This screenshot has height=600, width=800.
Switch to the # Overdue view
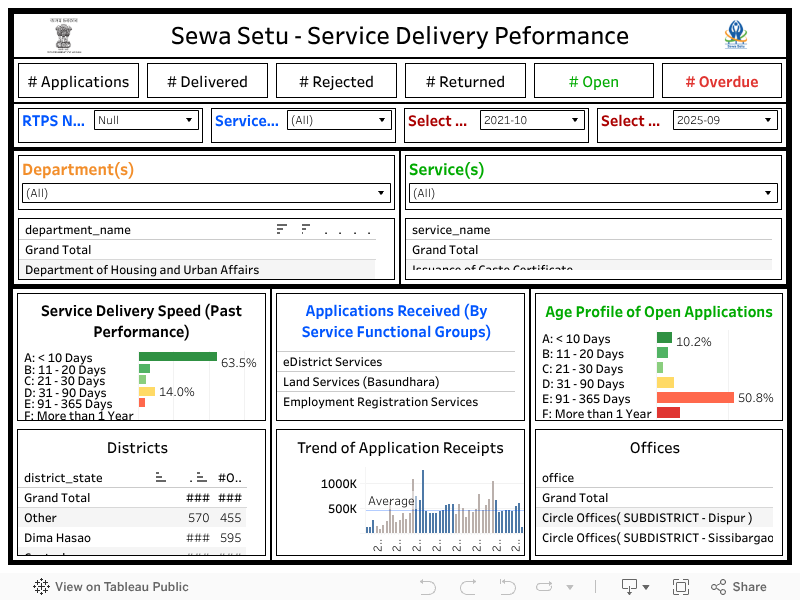click(x=722, y=80)
